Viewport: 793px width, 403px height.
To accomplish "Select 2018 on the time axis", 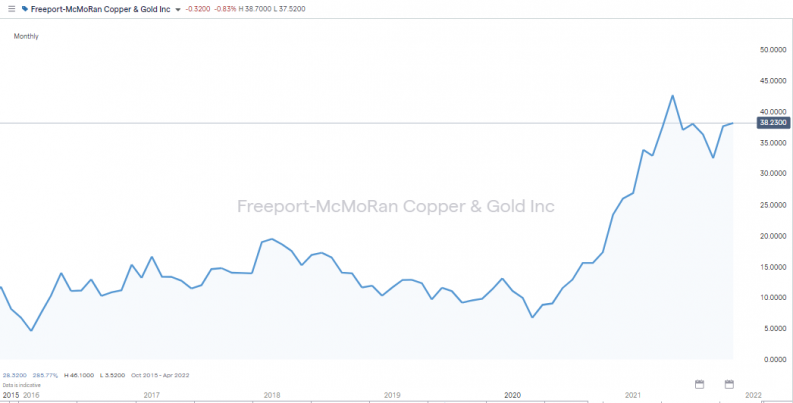I will (271, 396).
